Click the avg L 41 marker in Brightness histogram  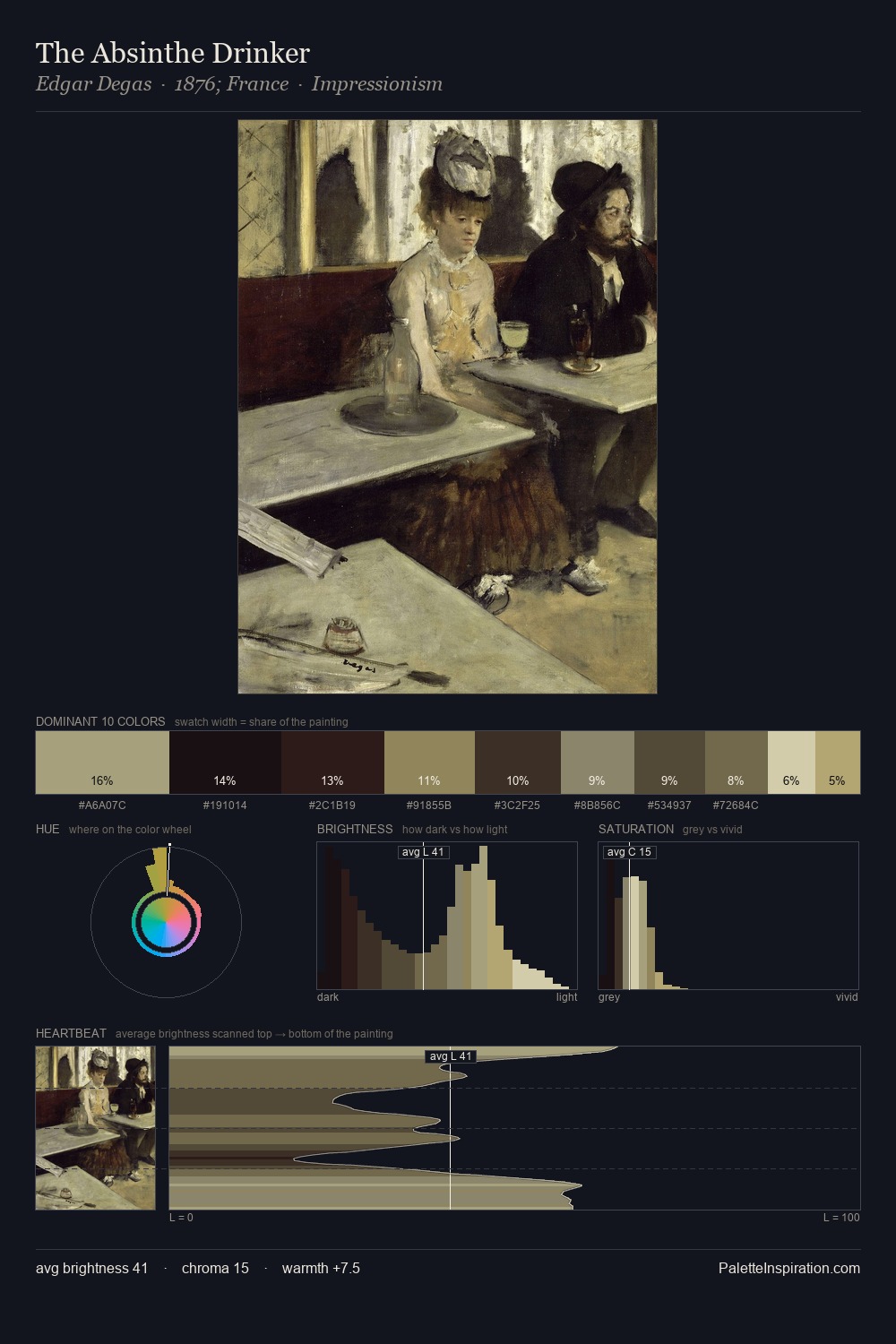(423, 852)
